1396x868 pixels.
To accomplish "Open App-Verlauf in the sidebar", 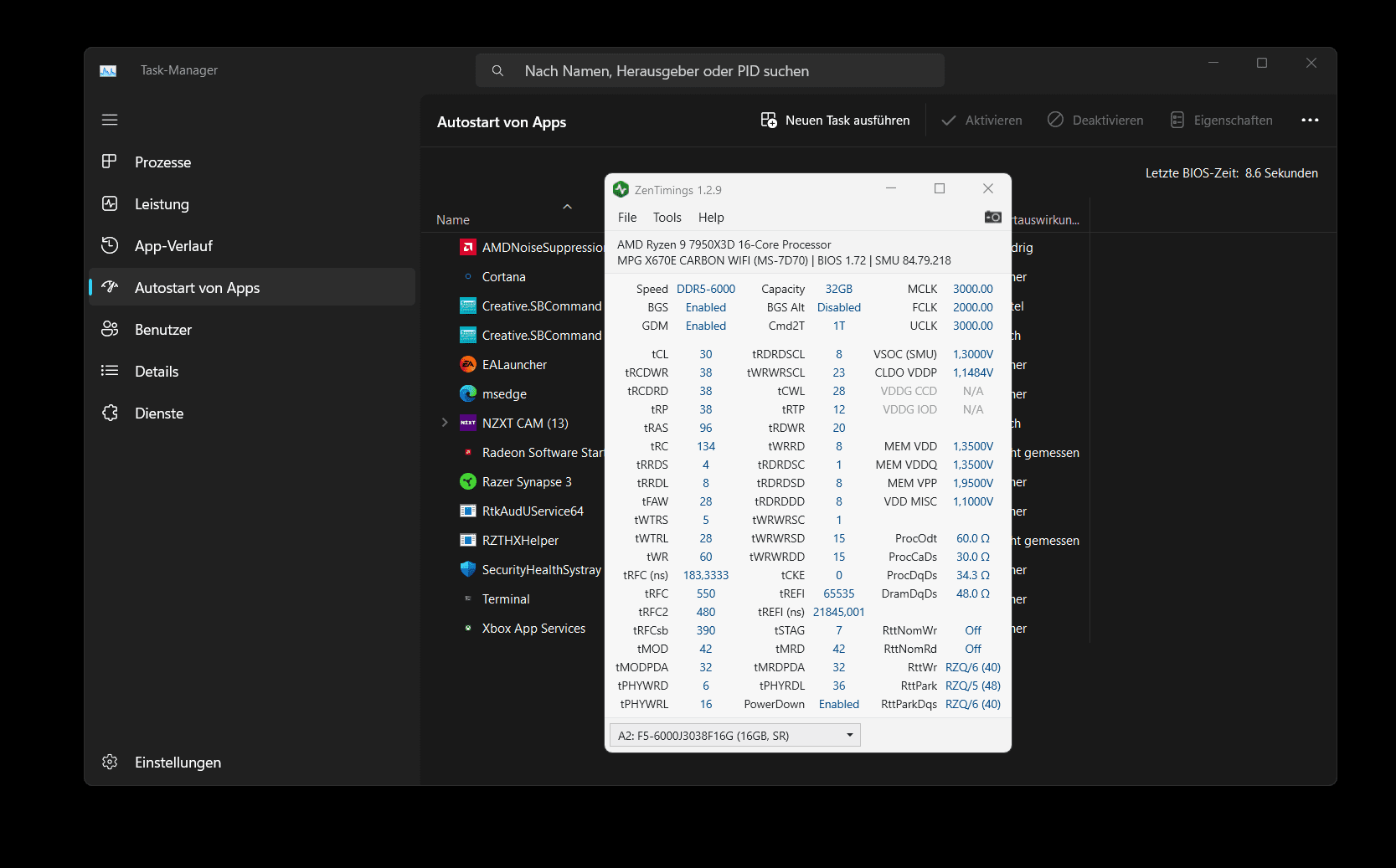I will (x=252, y=246).
